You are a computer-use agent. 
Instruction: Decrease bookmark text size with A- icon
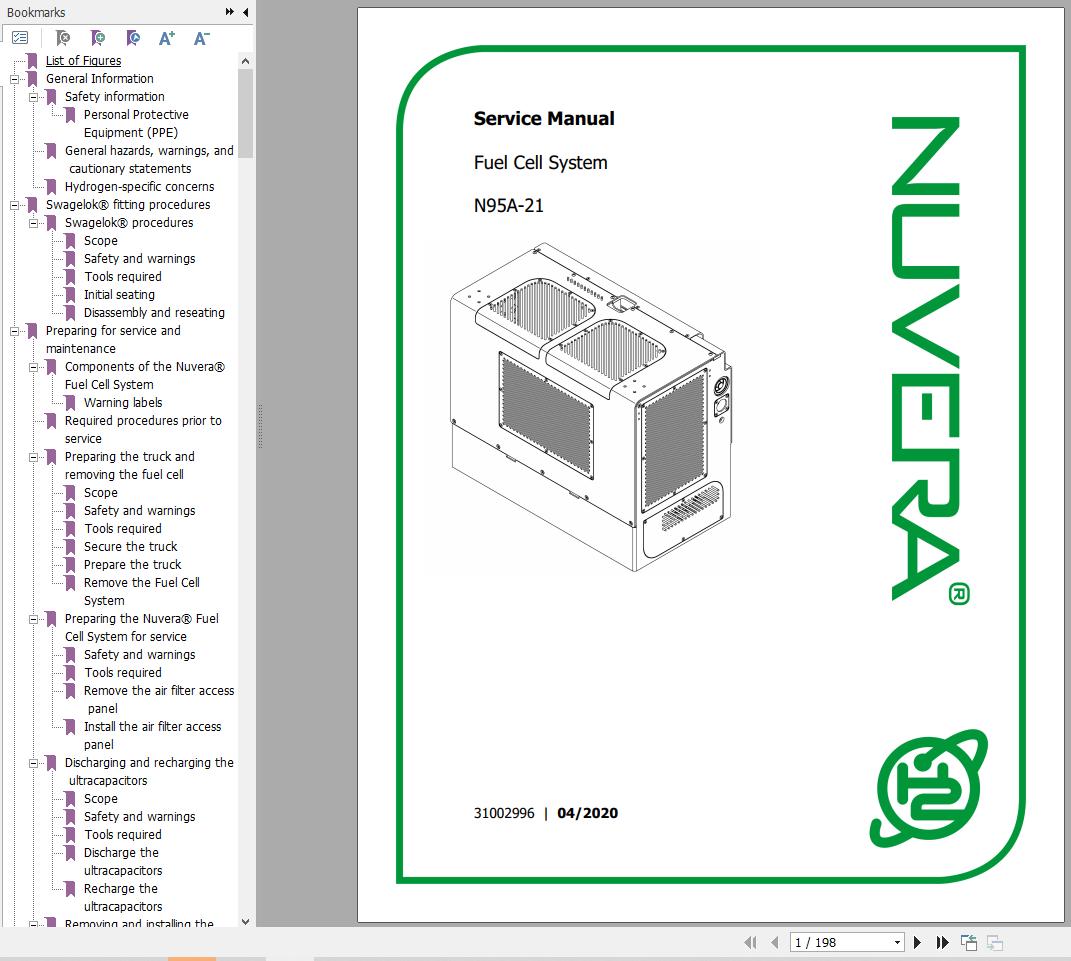click(200, 38)
